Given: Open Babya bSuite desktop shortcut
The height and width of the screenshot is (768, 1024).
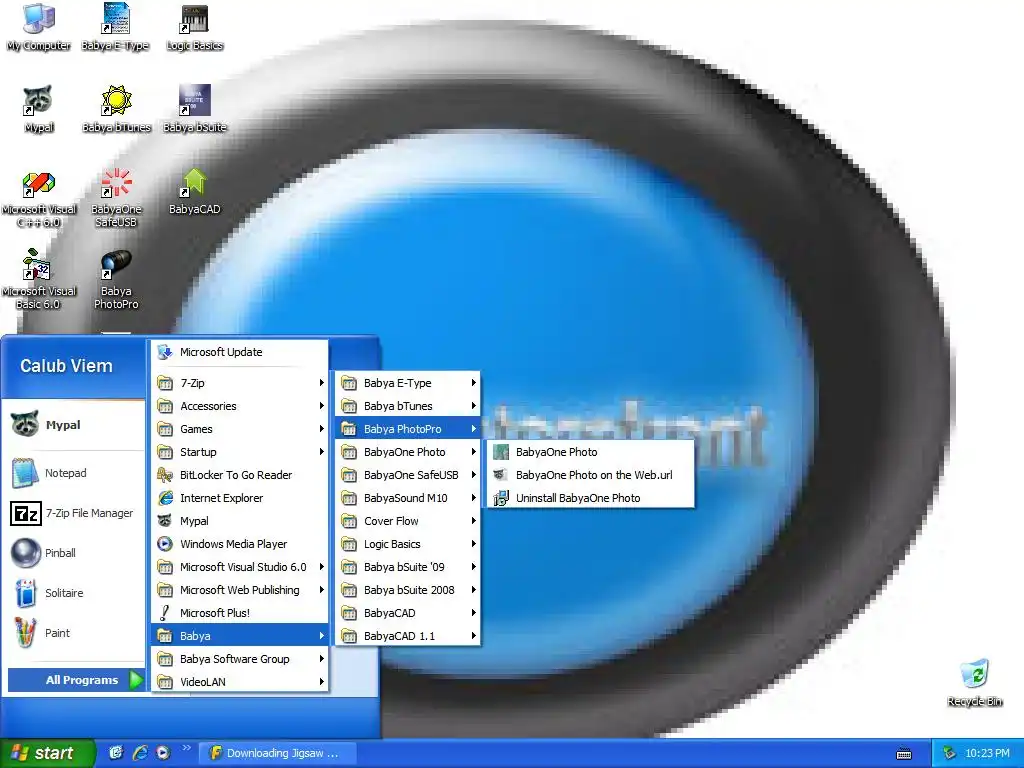Looking at the screenshot, I should (195, 109).
